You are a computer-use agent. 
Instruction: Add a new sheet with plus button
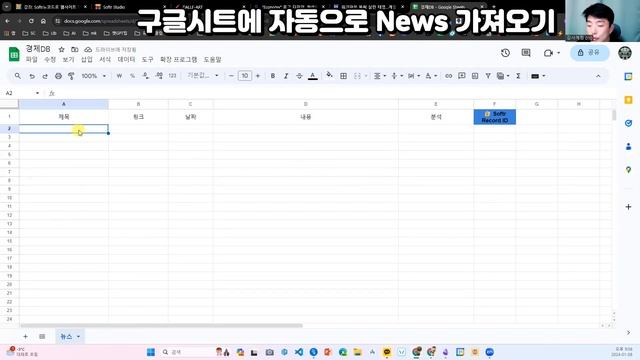[25, 336]
